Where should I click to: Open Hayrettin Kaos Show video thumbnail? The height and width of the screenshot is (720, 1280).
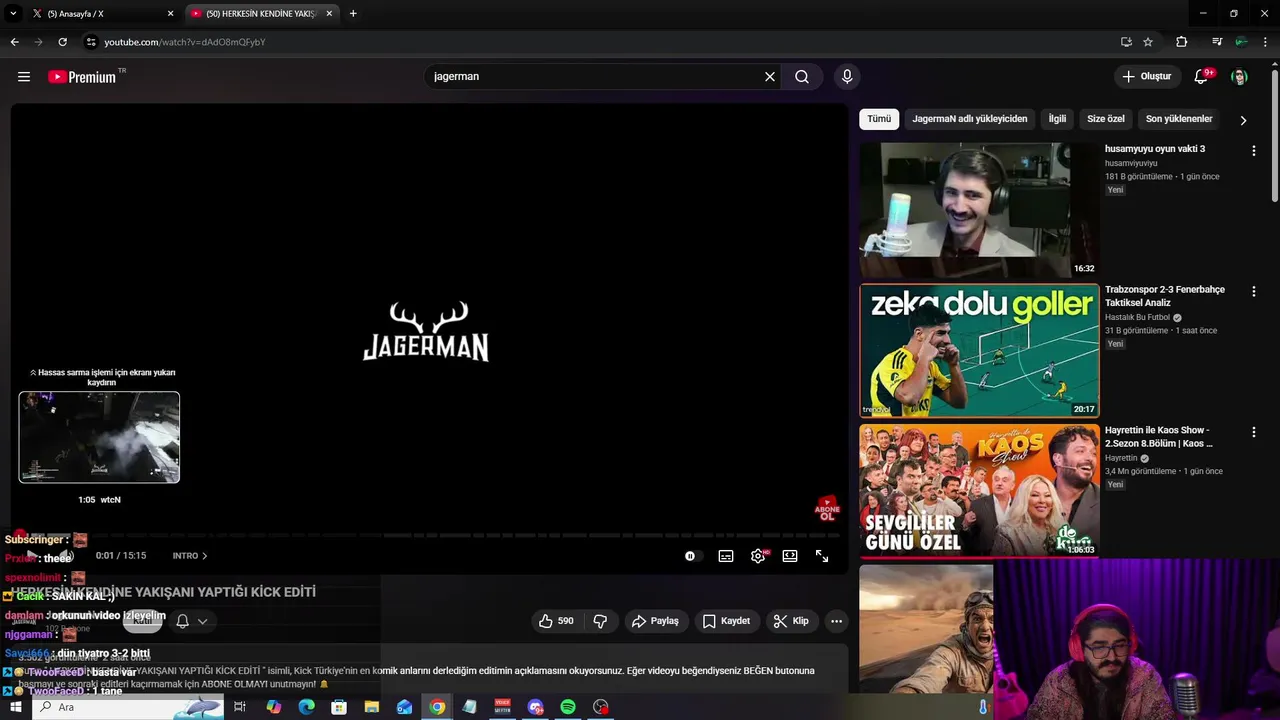coord(979,491)
